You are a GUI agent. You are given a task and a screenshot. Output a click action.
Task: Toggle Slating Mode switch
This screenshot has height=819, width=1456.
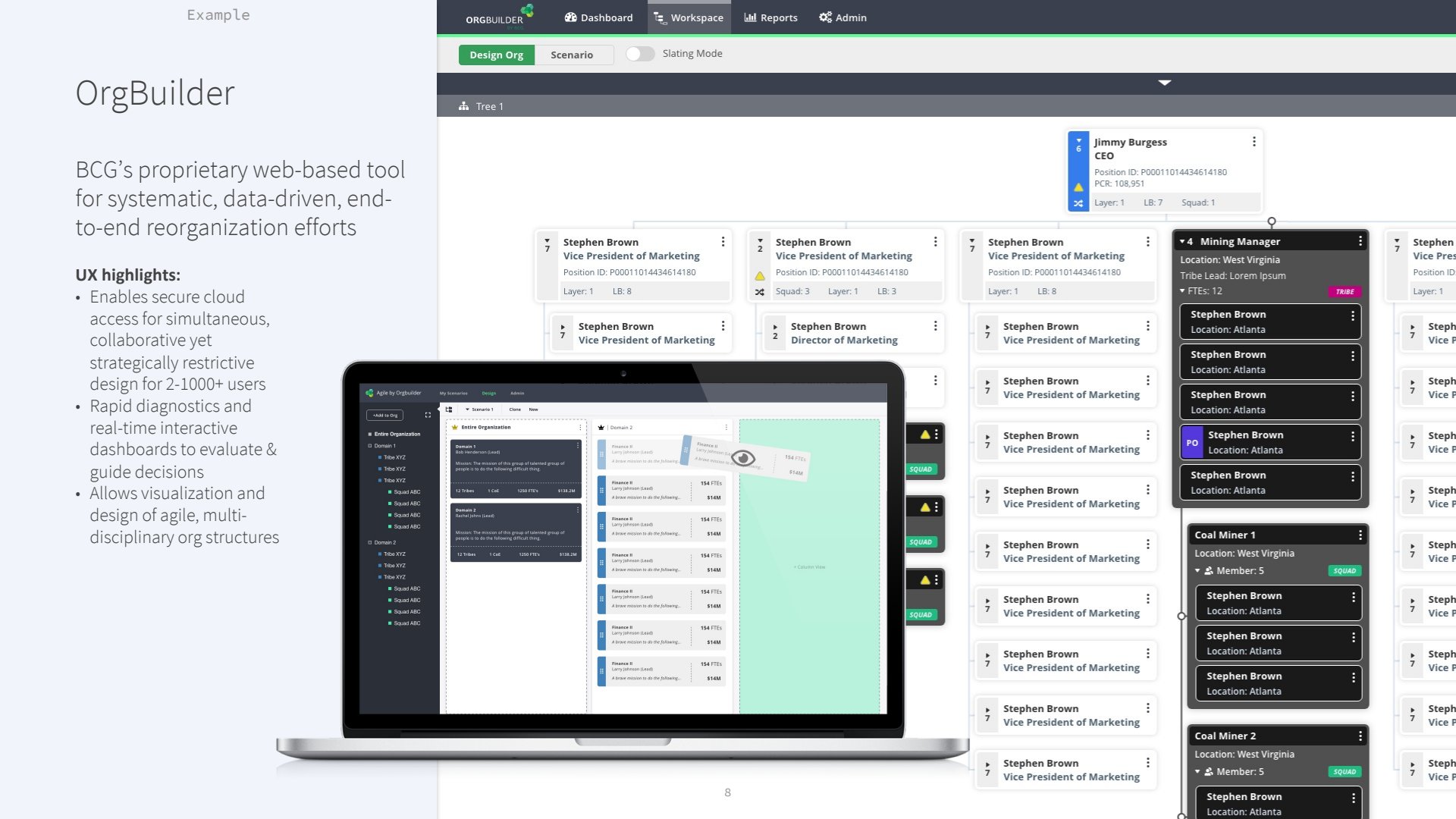(x=639, y=54)
